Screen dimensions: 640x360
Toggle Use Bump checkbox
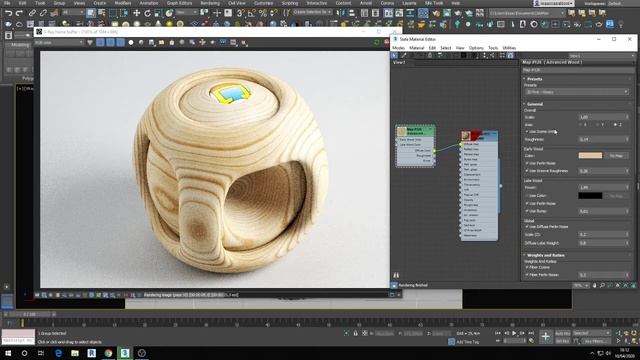(527, 211)
